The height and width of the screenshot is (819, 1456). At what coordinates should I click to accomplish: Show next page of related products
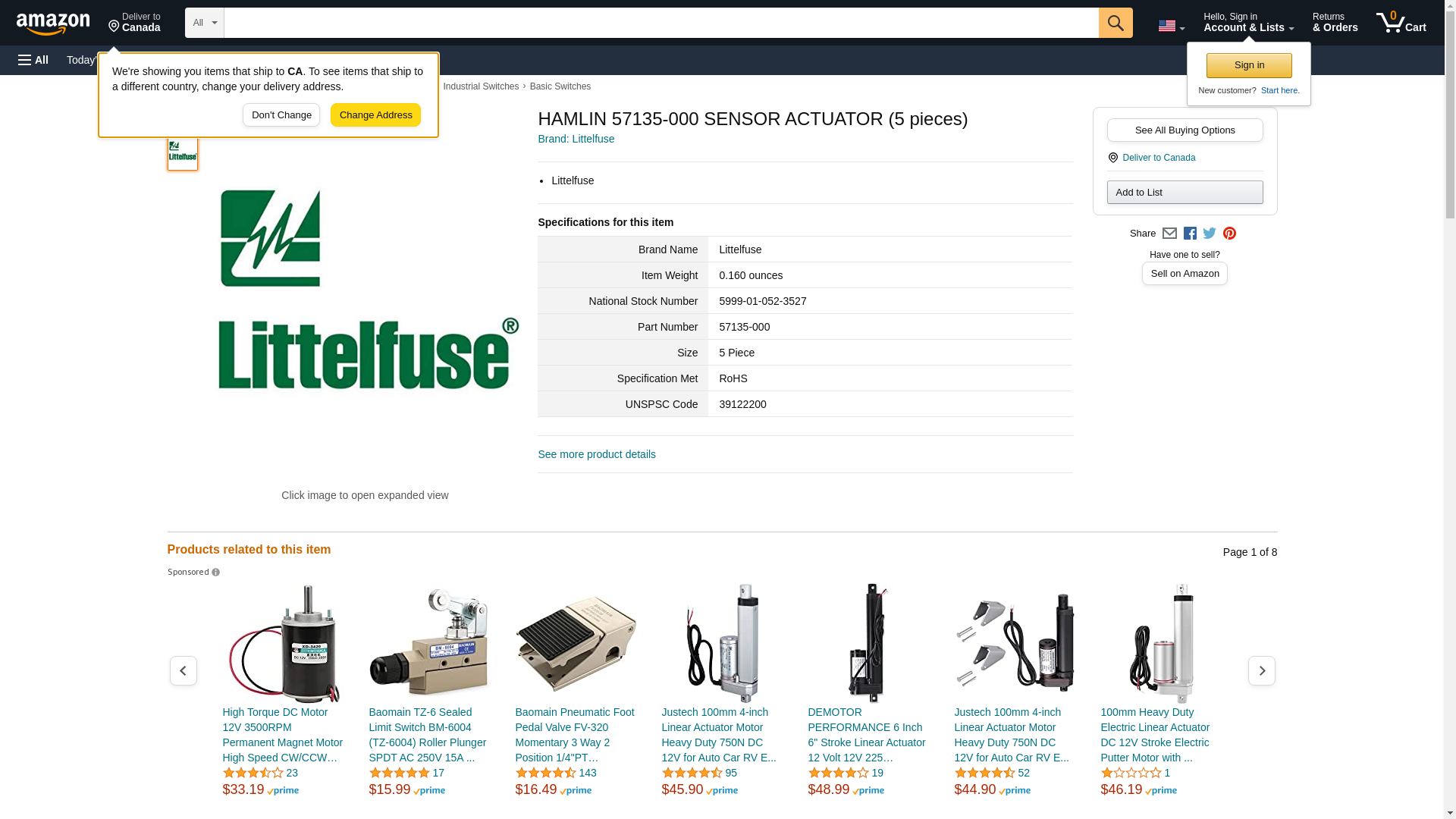pyautogui.click(x=1261, y=670)
